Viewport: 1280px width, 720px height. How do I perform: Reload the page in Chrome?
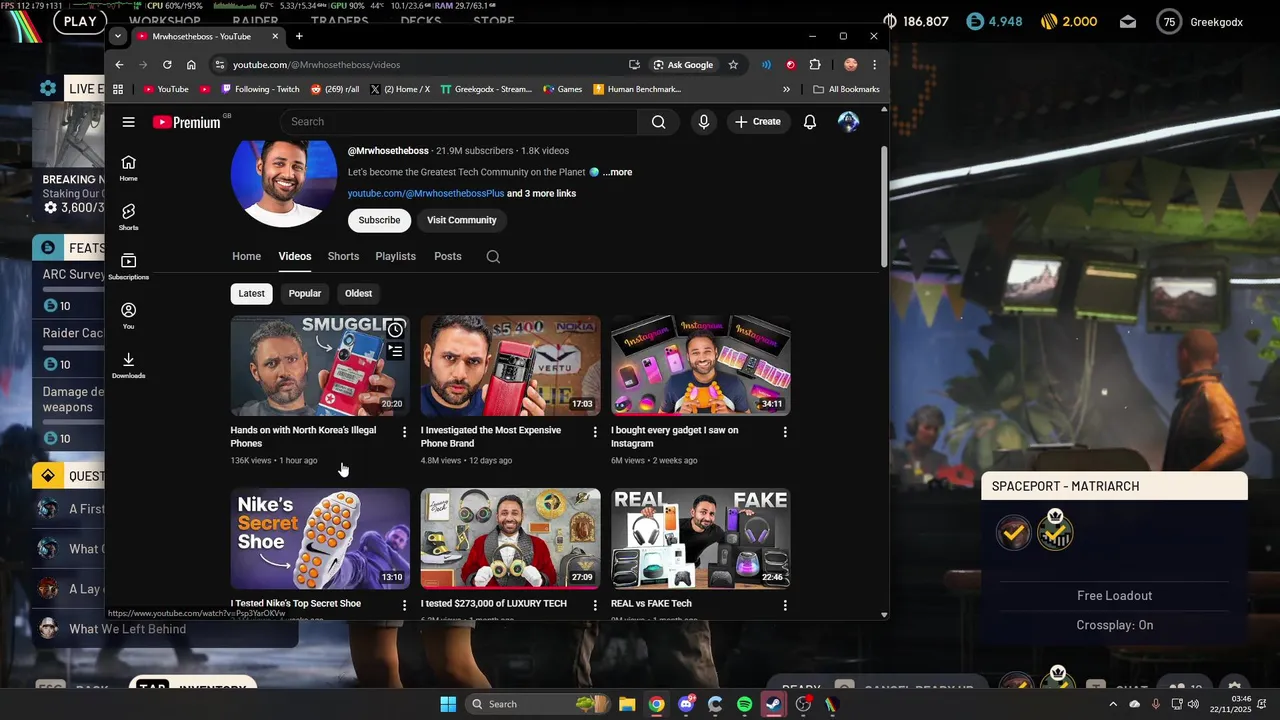(x=167, y=65)
